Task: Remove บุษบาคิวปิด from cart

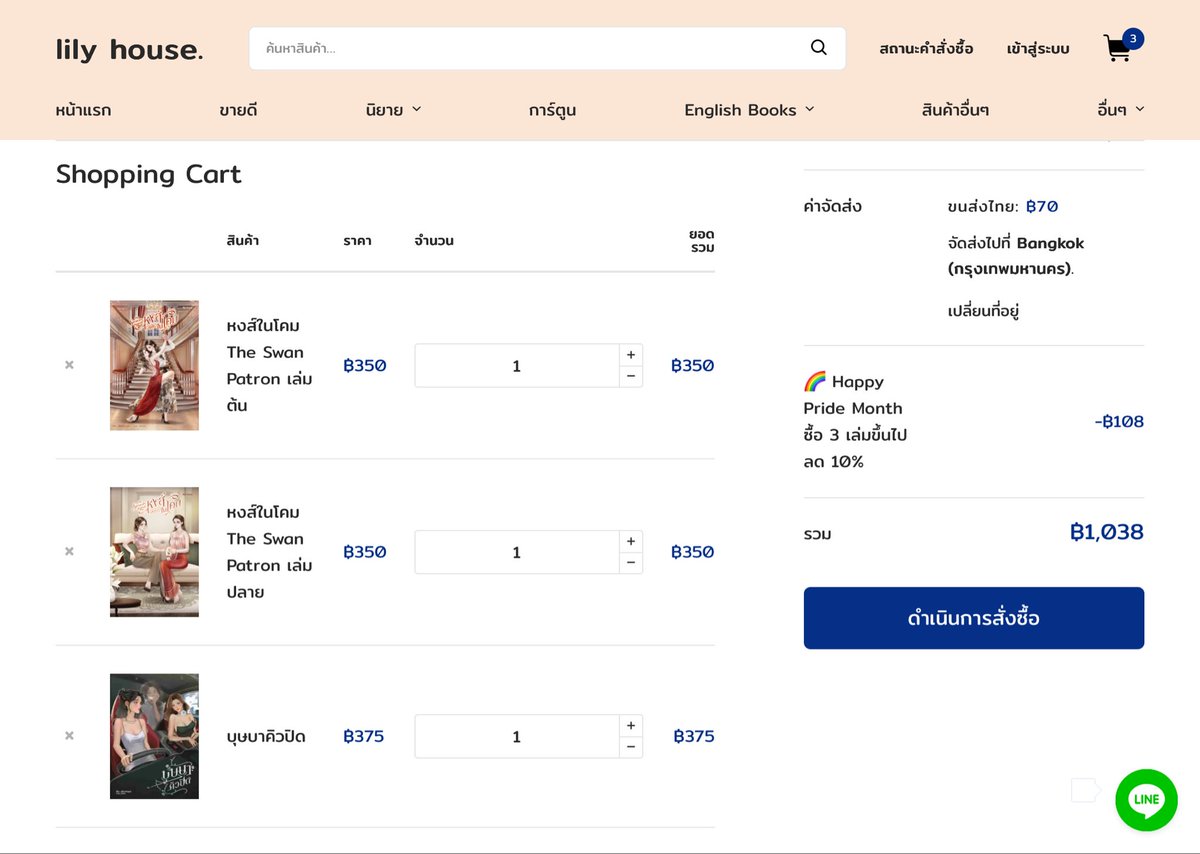Action: [x=69, y=736]
